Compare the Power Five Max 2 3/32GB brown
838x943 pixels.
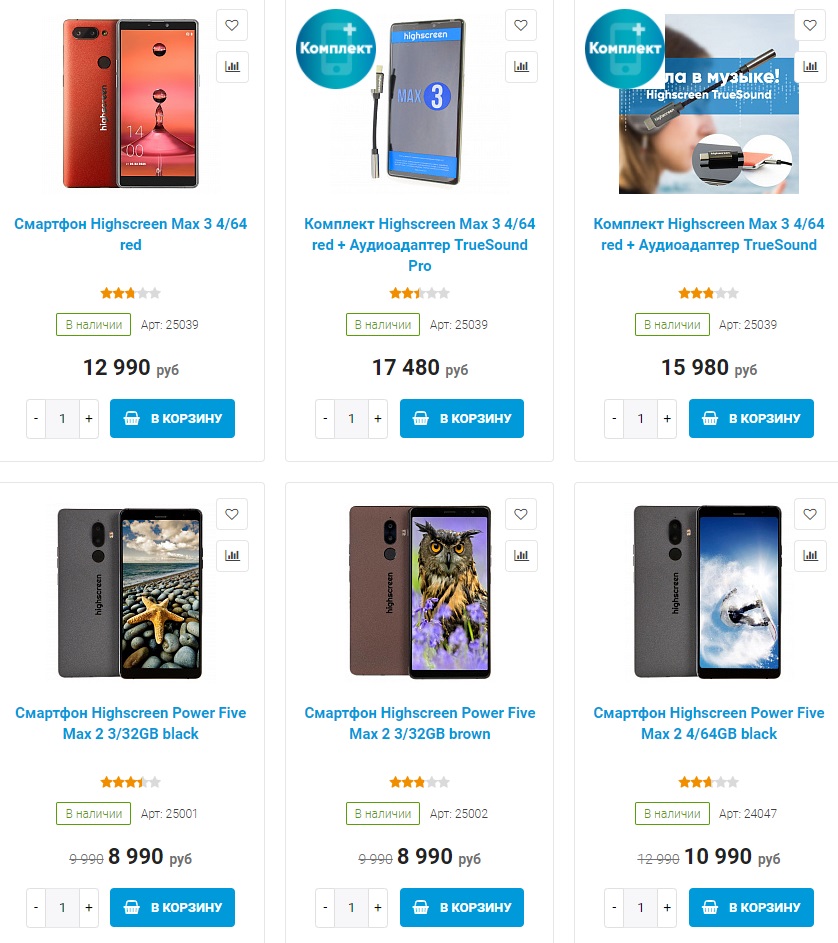coord(521,556)
